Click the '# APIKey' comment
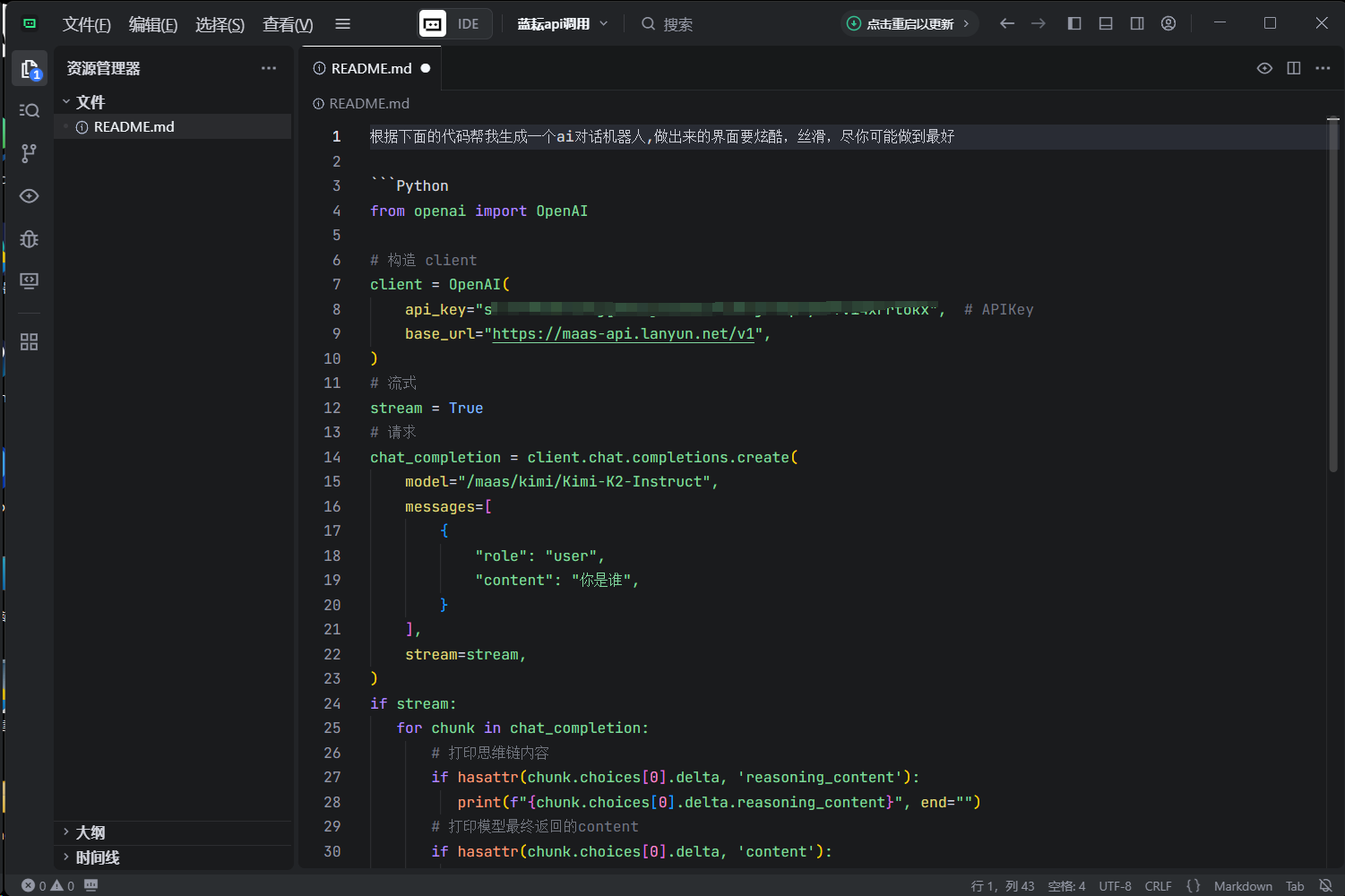This screenshot has height=896, width=1345. pos(998,309)
